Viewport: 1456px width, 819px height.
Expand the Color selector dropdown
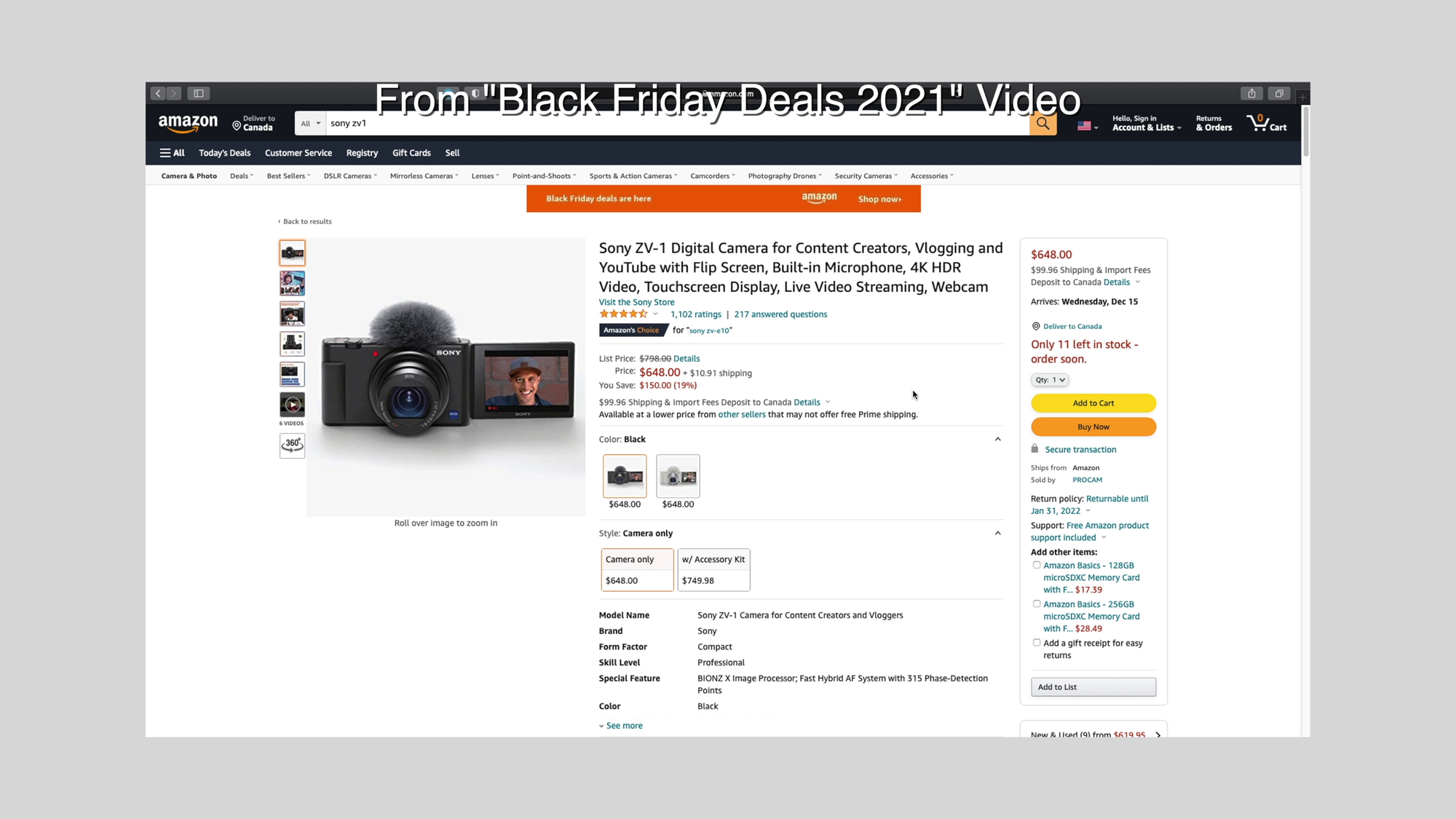(998, 438)
